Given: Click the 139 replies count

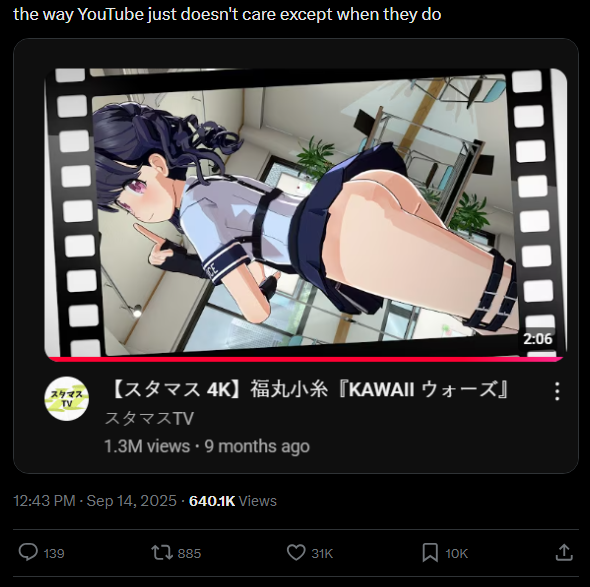Looking at the screenshot, I should pos(54,553).
